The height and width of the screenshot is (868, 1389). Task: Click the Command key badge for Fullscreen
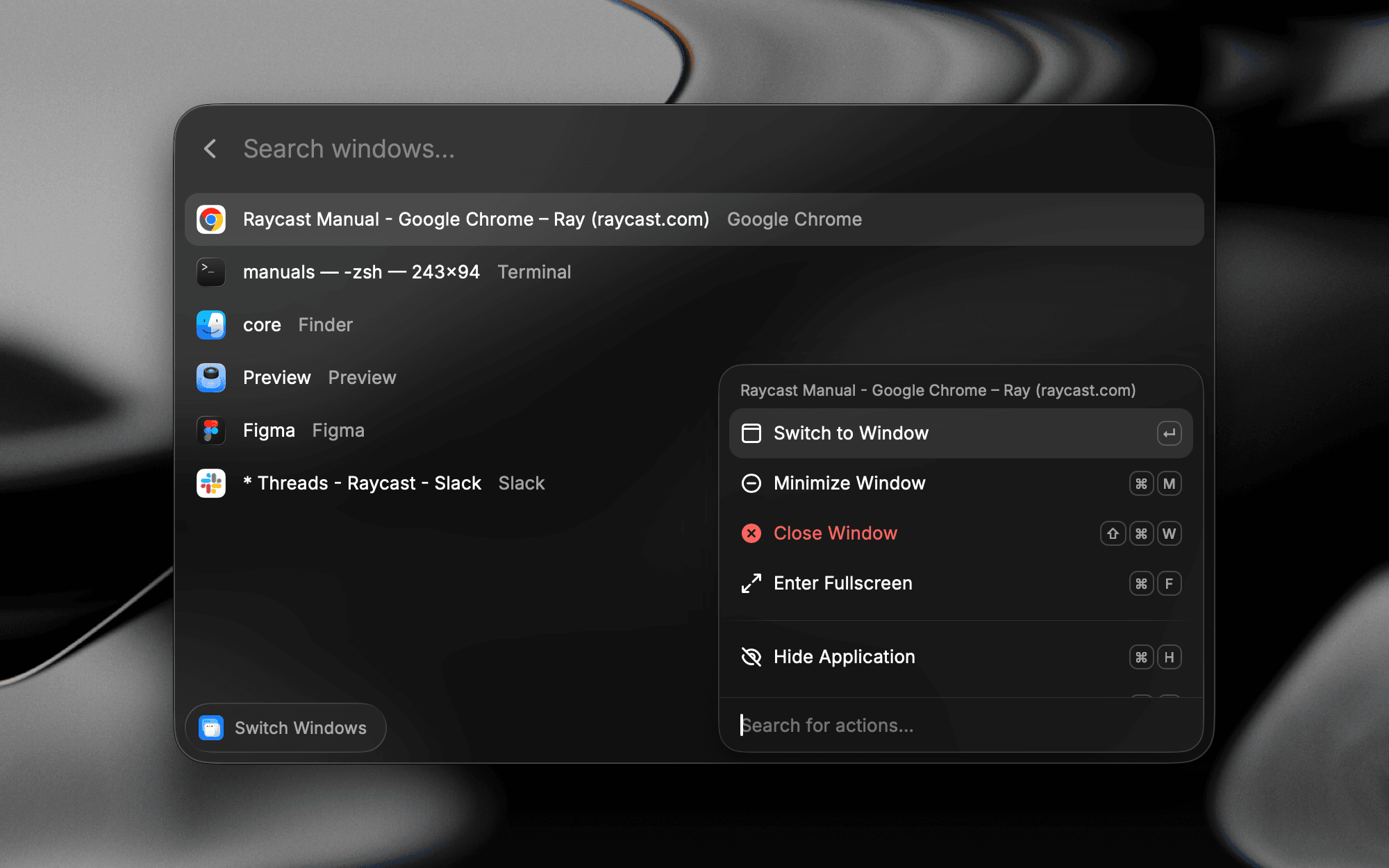coord(1142,583)
